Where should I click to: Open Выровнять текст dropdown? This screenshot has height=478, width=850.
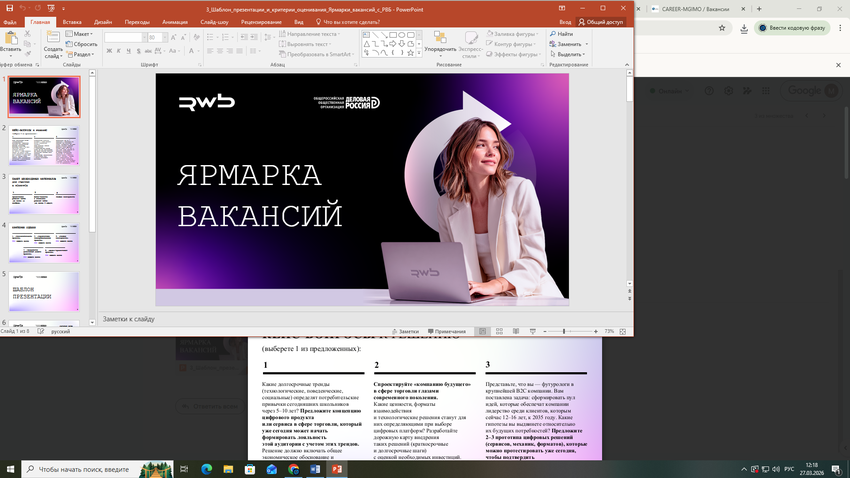(x=305, y=44)
